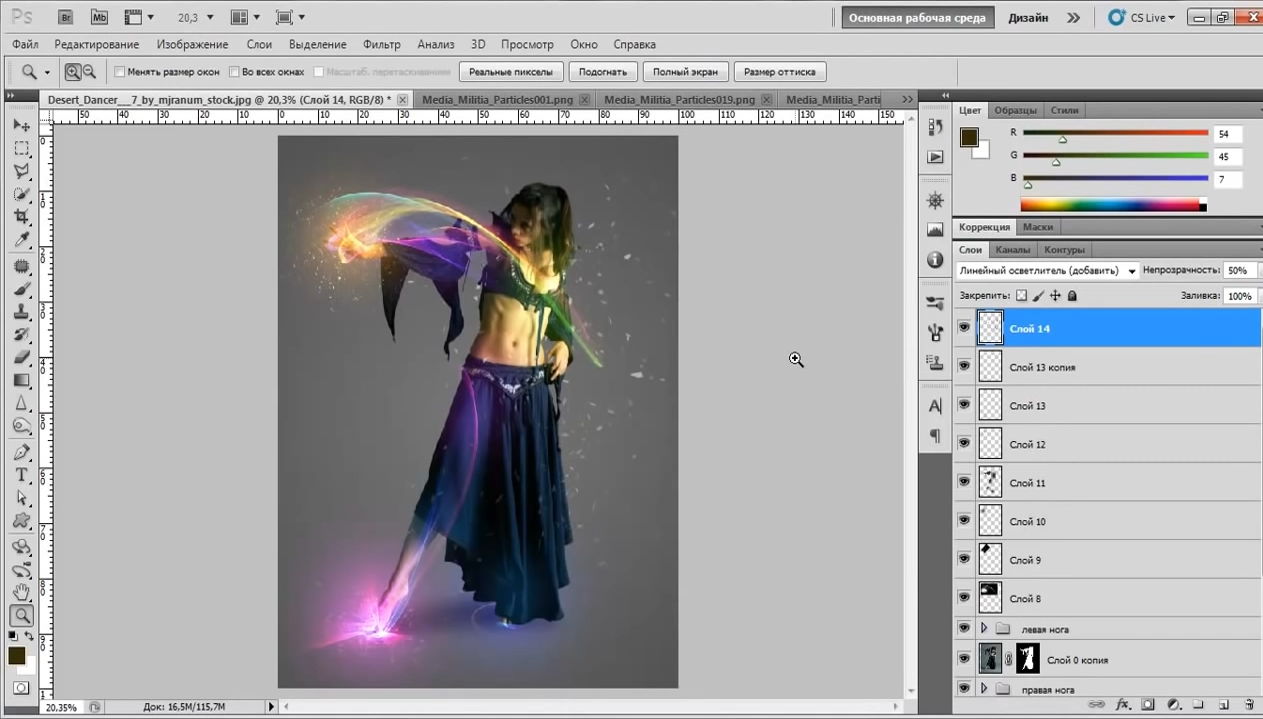
Task: Check the 'Во всех окнах' option
Action: [x=234, y=72]
